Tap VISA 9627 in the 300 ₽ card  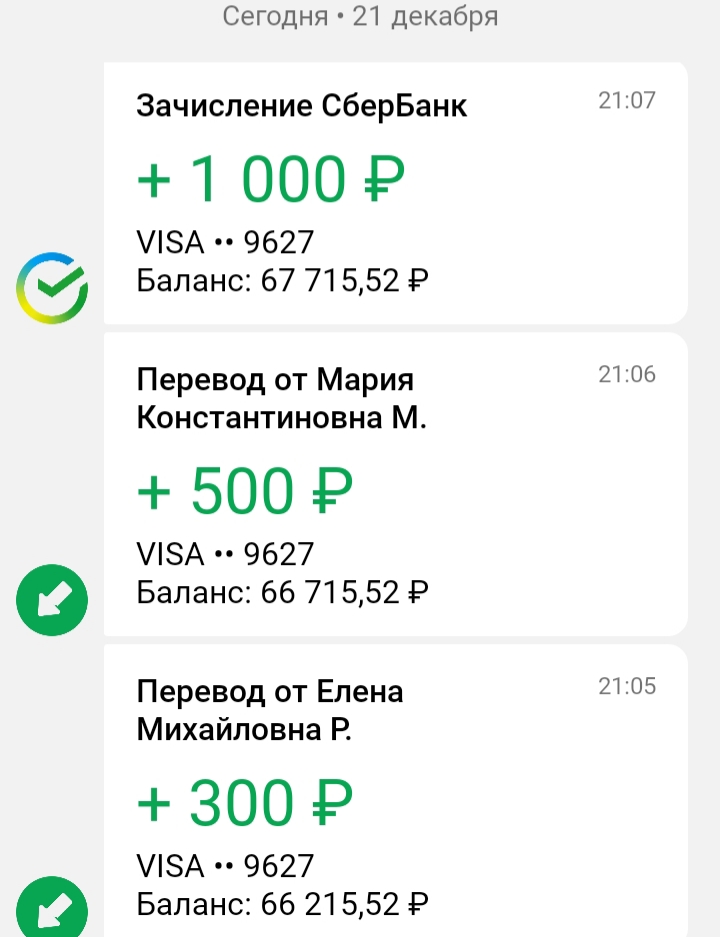pos(225,866)
